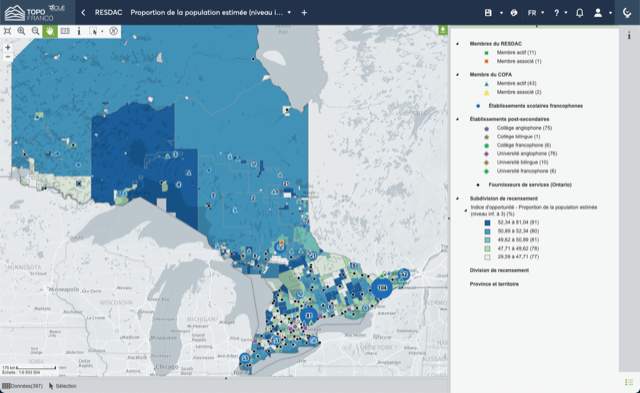Image resolution: width=640 pixels, height=393 pixels.
Task: Select the rectangle selection tool
Action: pyautogui.click(x=93, y=31)
